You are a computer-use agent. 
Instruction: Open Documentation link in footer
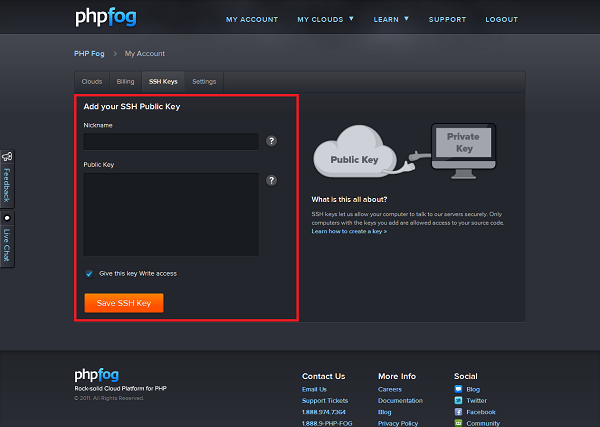[400, 401]
